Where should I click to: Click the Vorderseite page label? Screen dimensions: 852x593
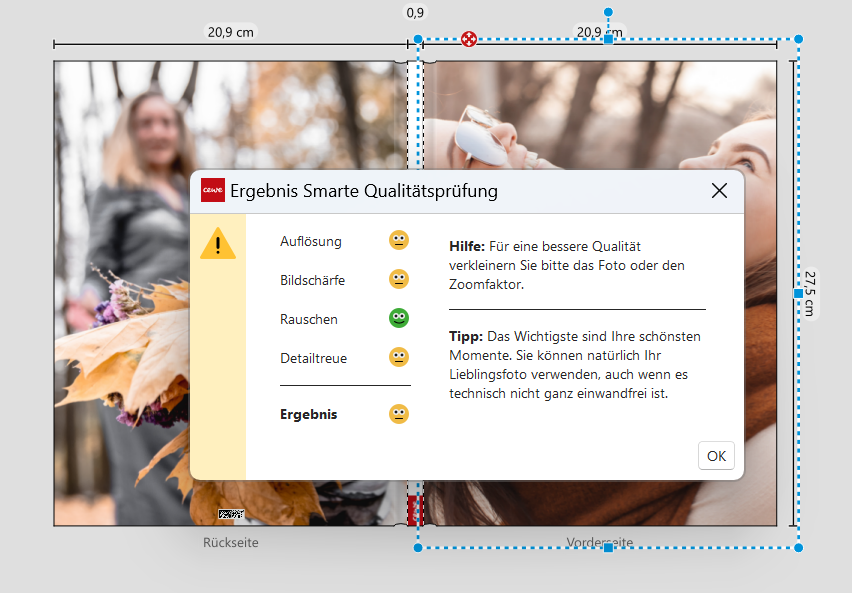tap(599, 542)
